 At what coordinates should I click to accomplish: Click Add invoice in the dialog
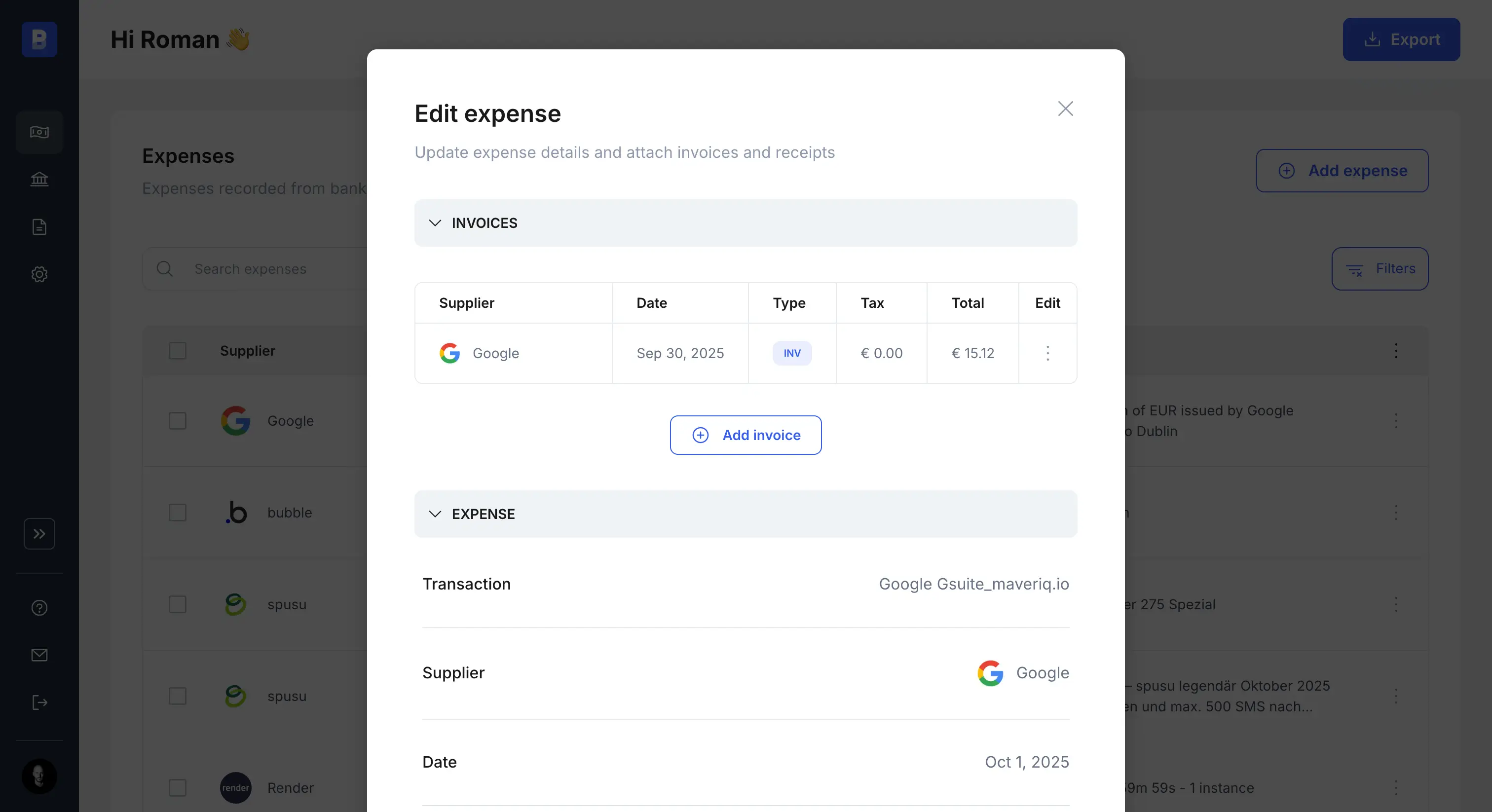pyautogui.click(x=746, y=435)
